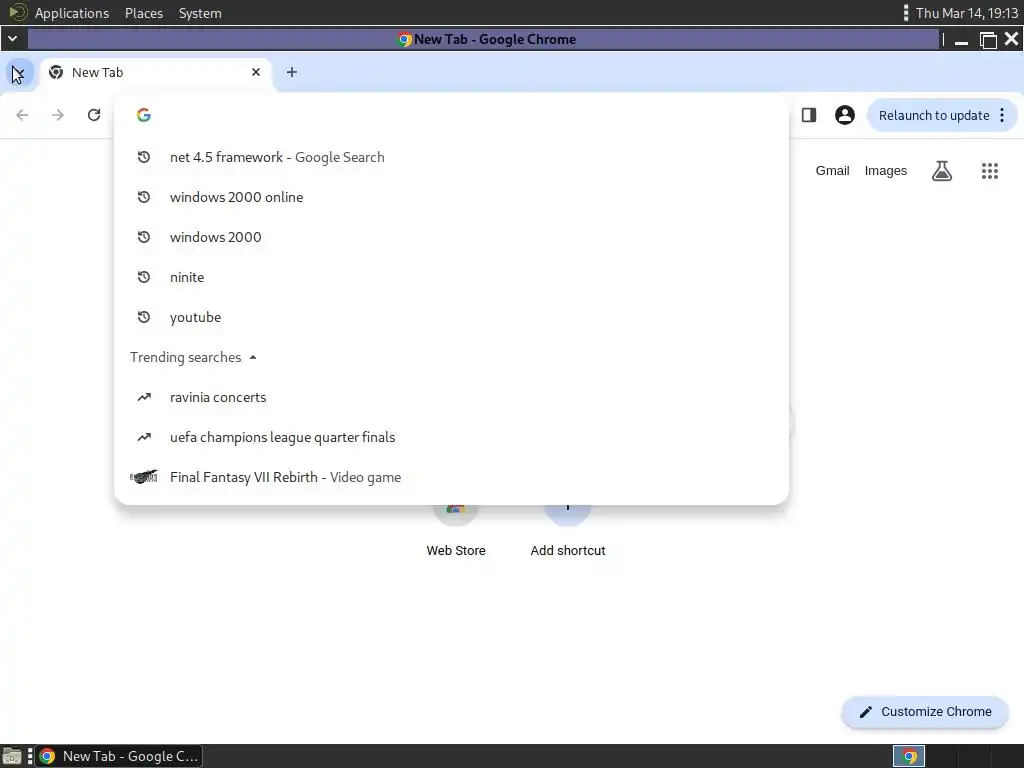Image resolution: width=1024 pixels, height=768 pixels.
Task: Click the show desktop icon in bottom panel
Action: [x=12, y=756]
